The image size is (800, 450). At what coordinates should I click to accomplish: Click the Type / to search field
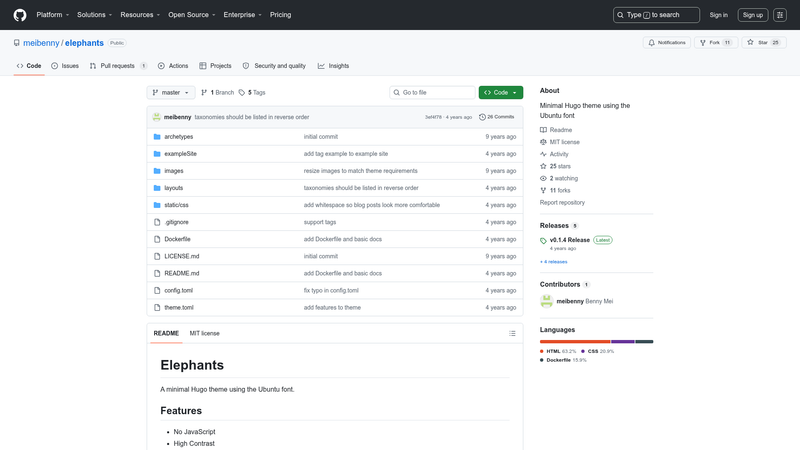coord(656,15)
